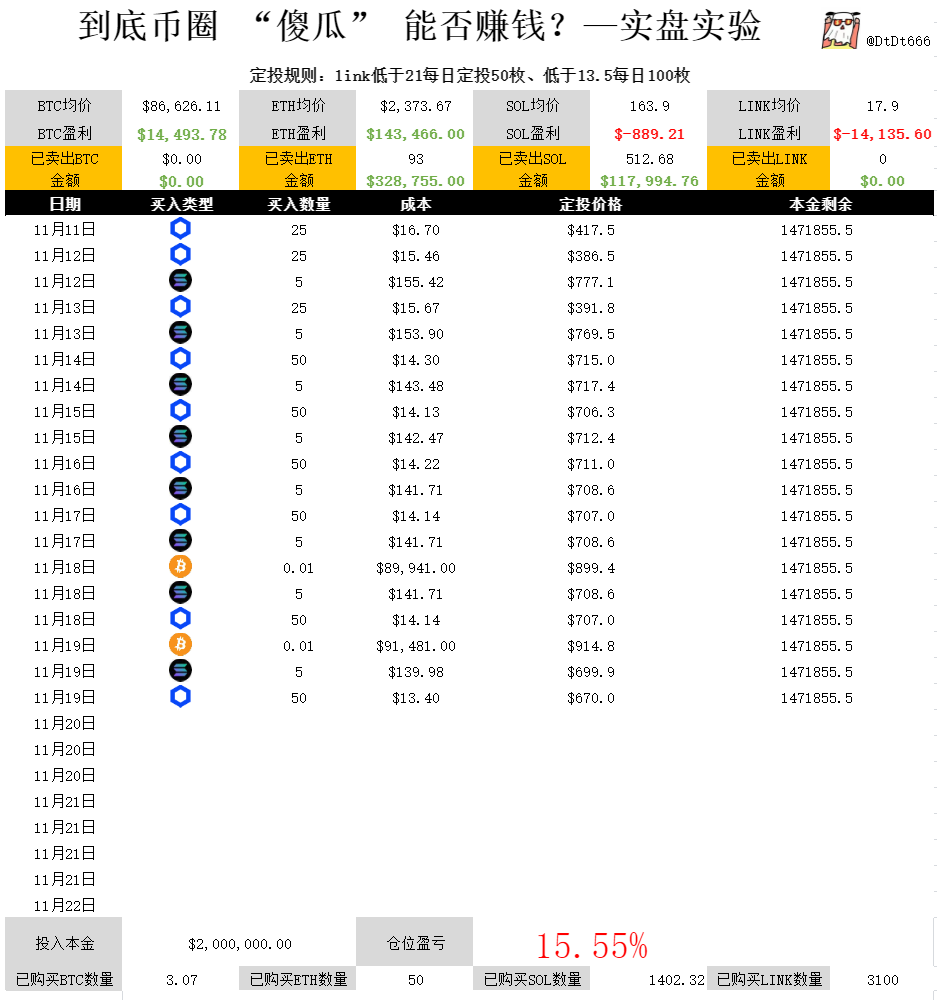937x1000 pixels.
Task: Click the 日期 column header
Action: [63, 204]
